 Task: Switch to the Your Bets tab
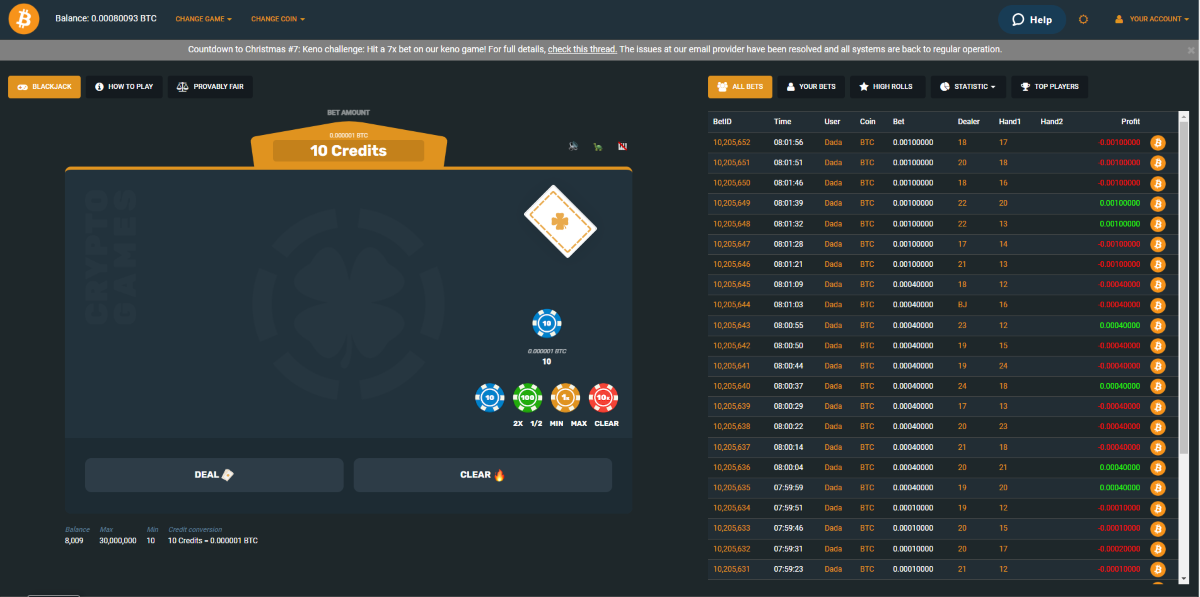pos(811,87)
